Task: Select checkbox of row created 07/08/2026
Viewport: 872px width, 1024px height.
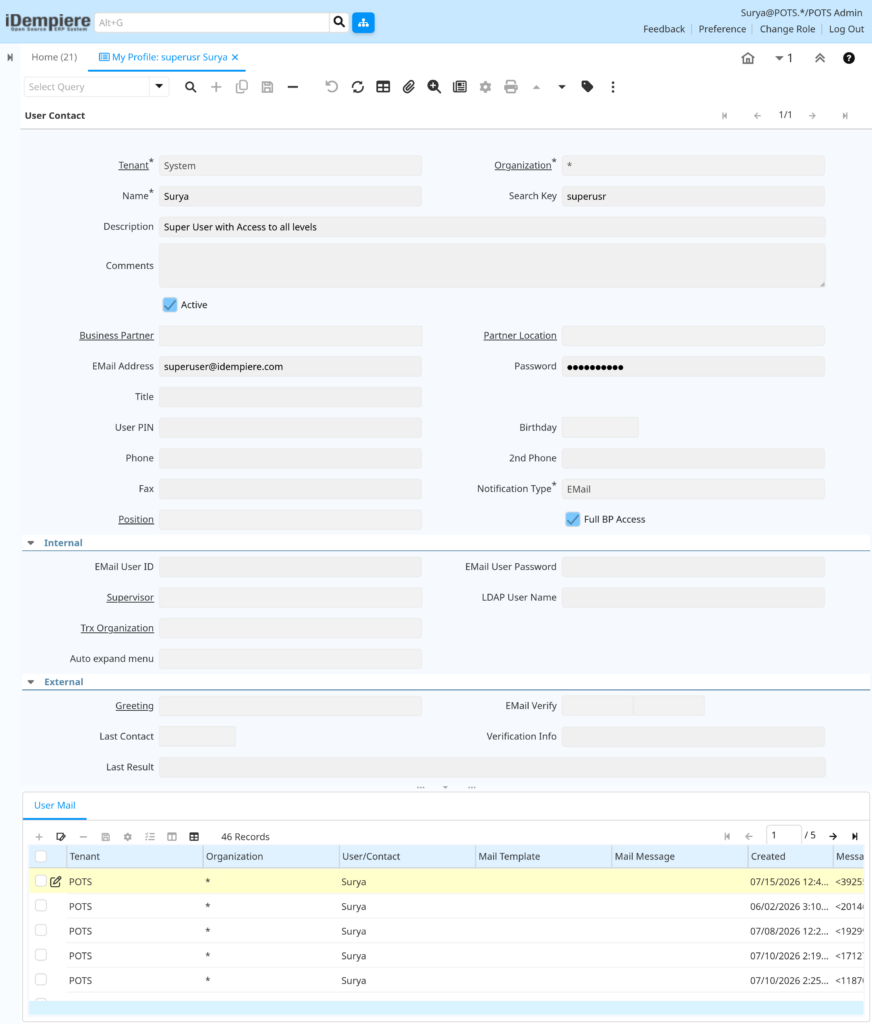Action: [x=40, y=931]
